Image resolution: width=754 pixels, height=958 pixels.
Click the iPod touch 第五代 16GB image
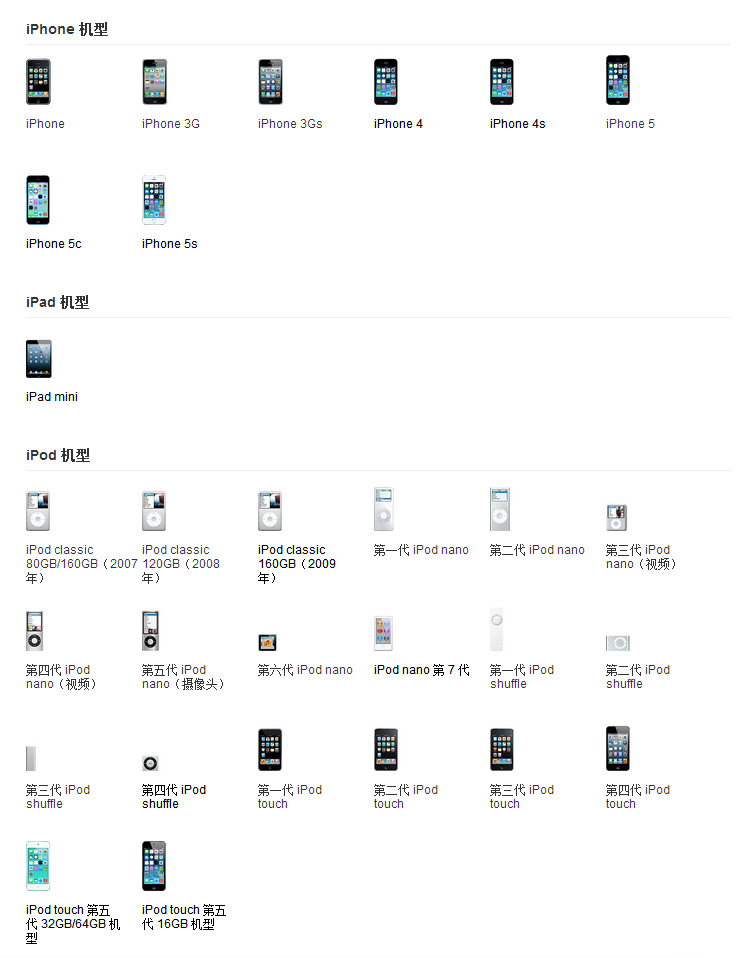154,866
